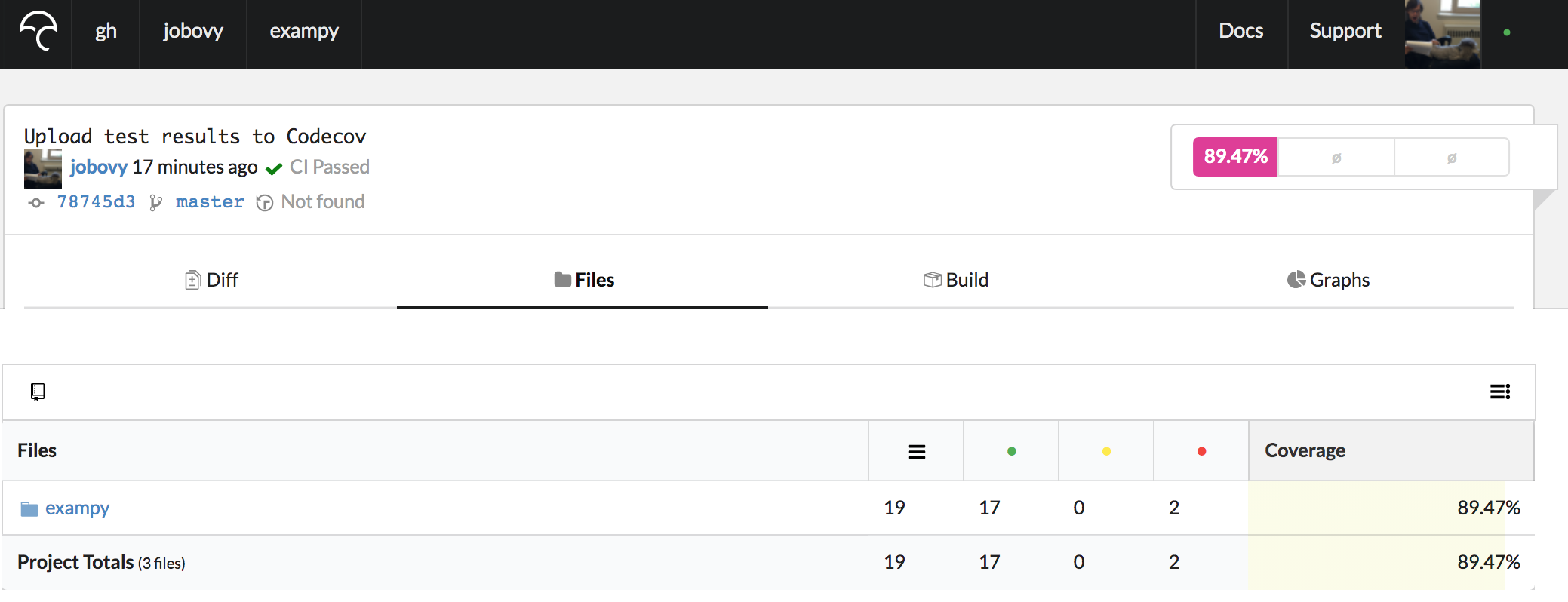Sort by total lines column icon

coord(917,452)
